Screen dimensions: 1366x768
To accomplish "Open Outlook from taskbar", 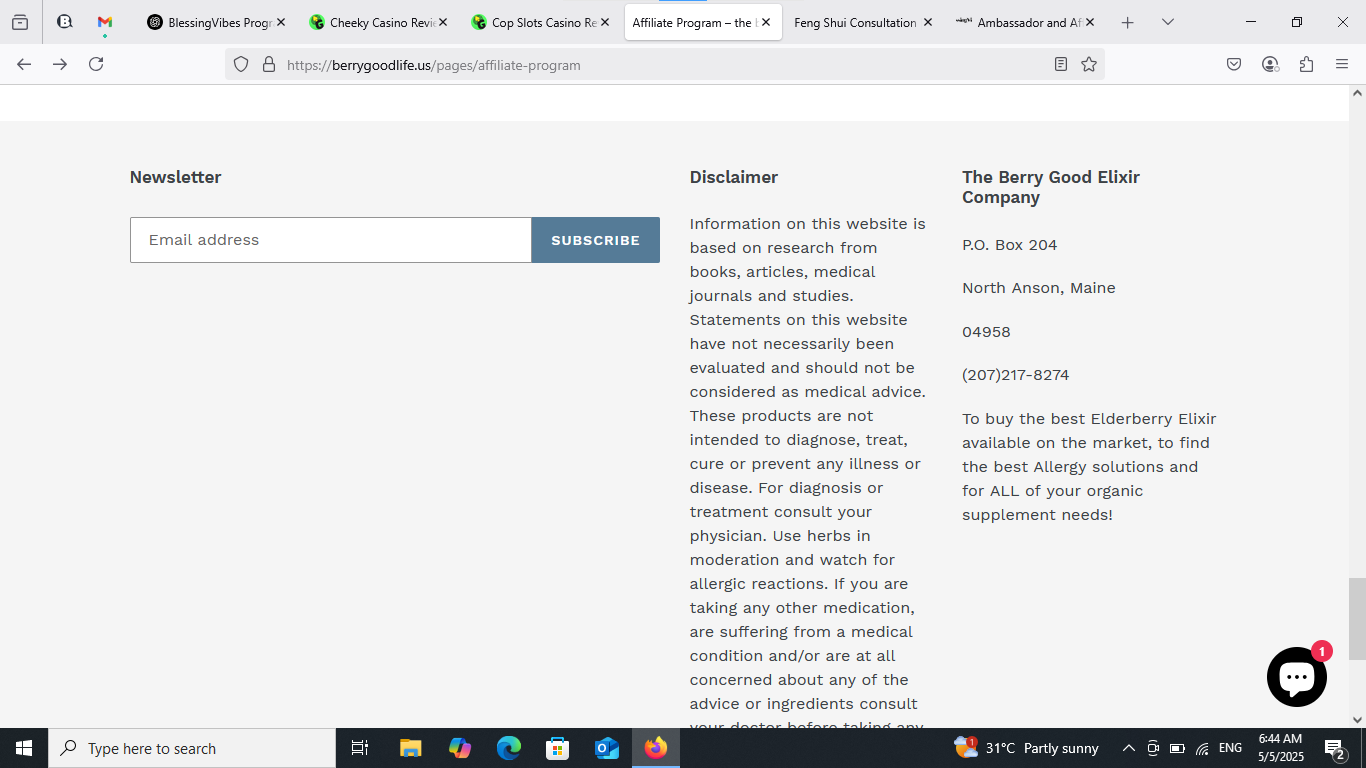I will click(x=607, y=748).
